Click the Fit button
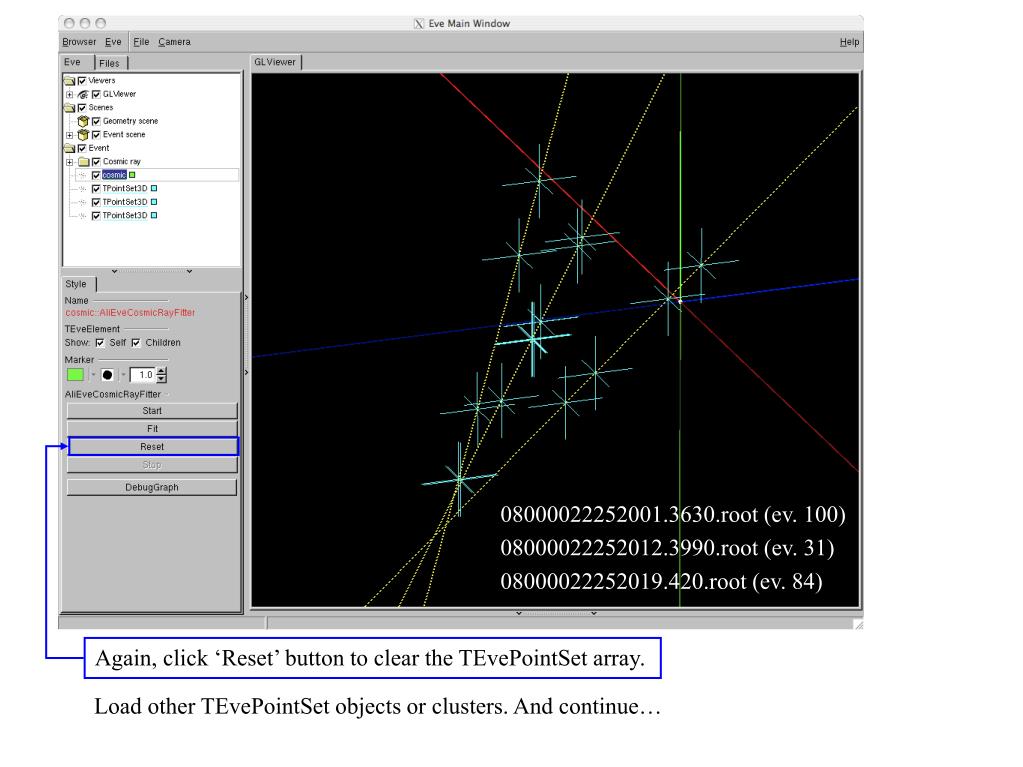1023x767 pixels. coord(152,429)
